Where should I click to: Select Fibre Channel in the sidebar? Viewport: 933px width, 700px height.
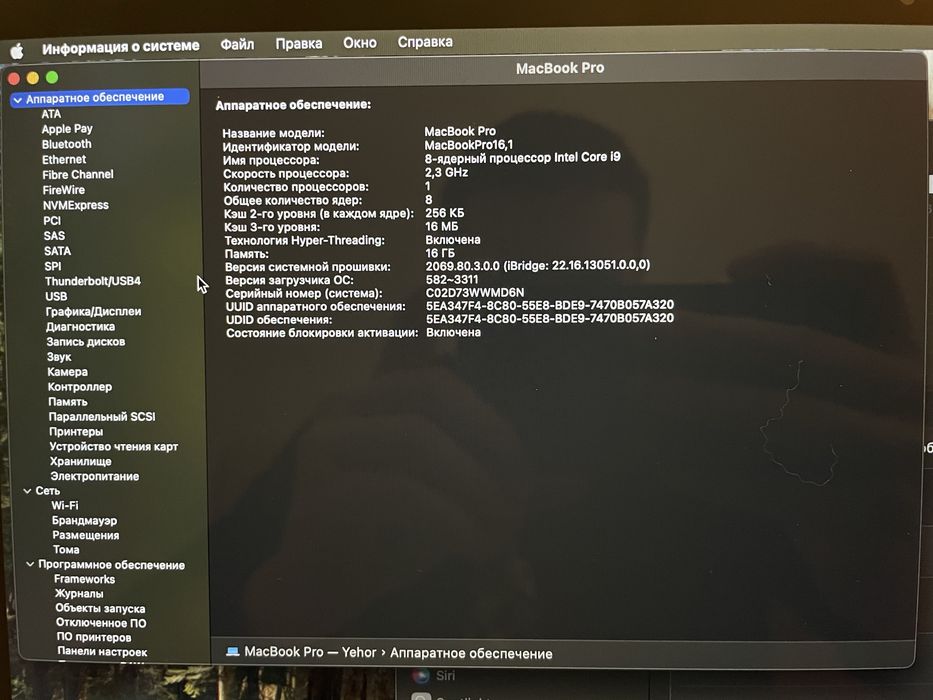click(78, 174)
